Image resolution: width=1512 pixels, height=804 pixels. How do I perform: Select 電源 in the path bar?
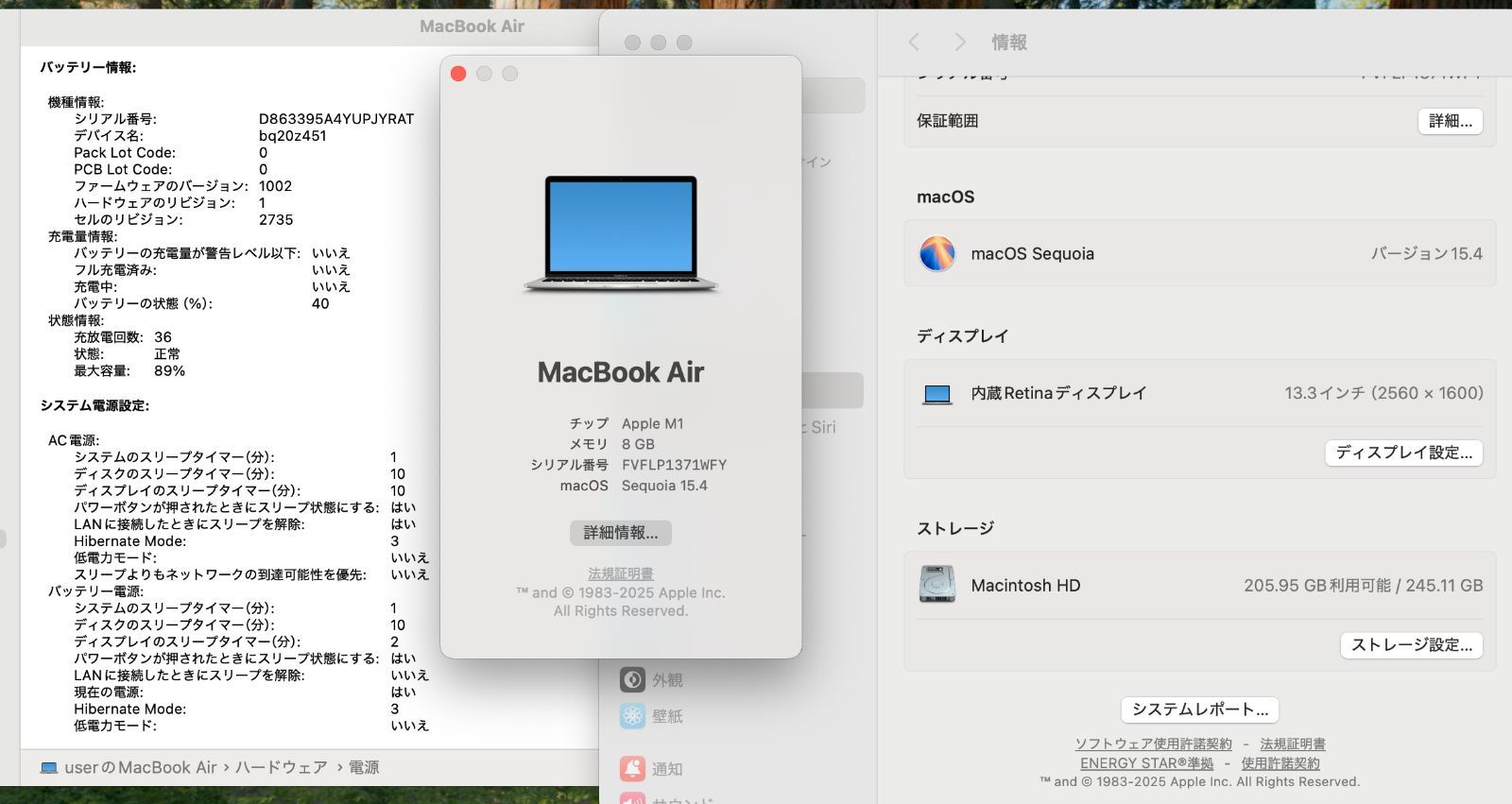click(364, 768)
